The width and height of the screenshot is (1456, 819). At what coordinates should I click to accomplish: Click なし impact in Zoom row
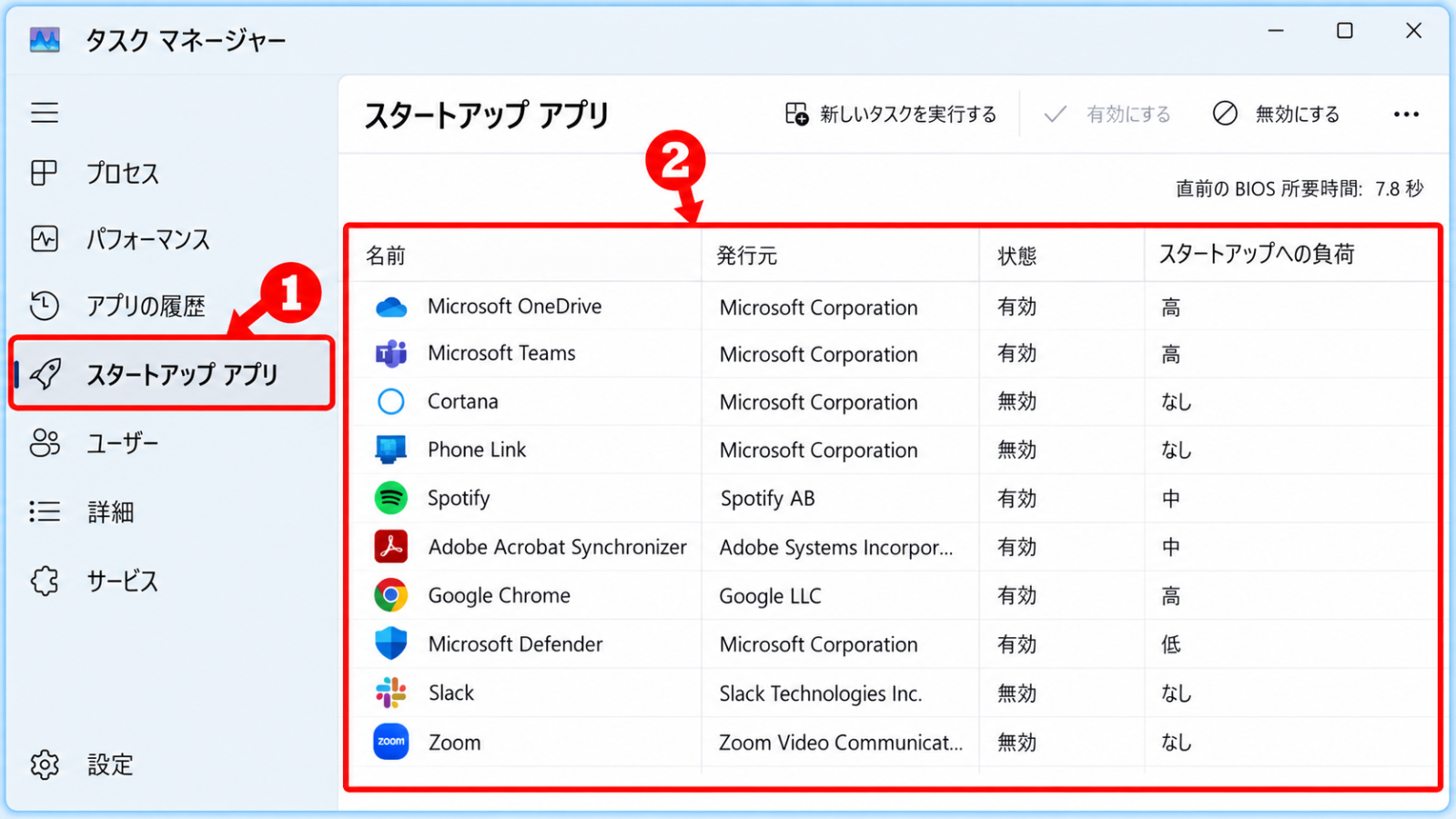tap(1177, 743)
